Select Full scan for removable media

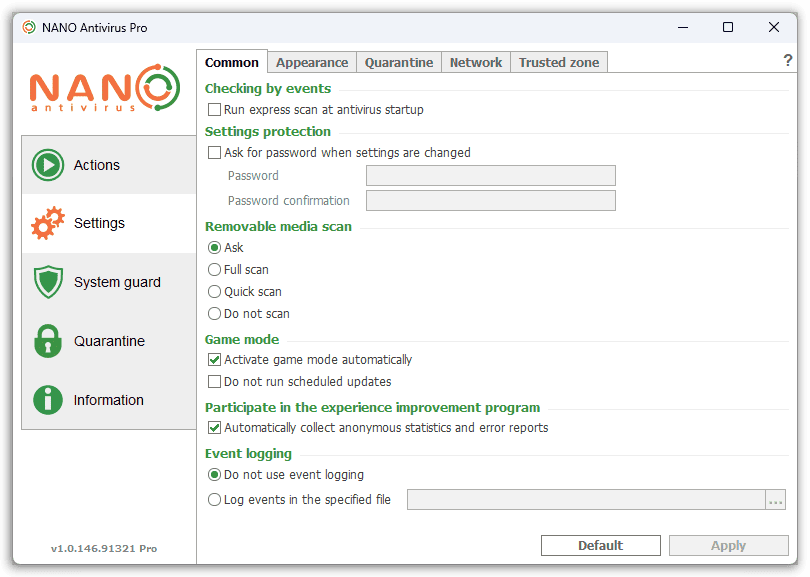tap(214, 270)
